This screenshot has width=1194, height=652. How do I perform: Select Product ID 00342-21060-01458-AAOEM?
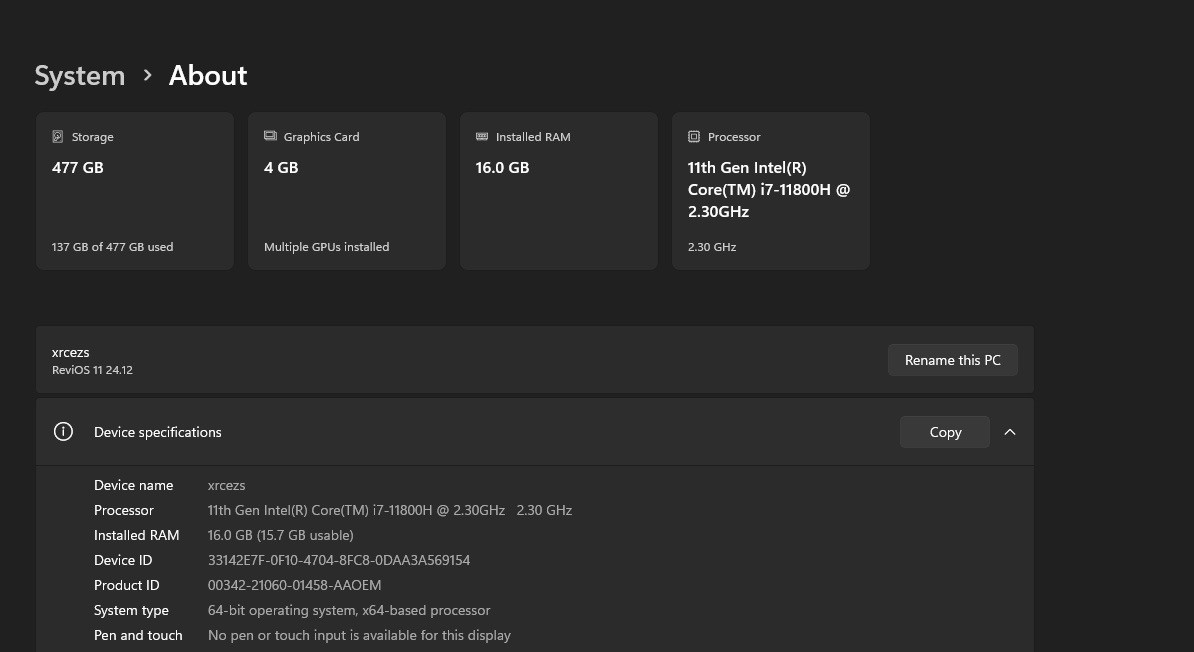[295, 585]
